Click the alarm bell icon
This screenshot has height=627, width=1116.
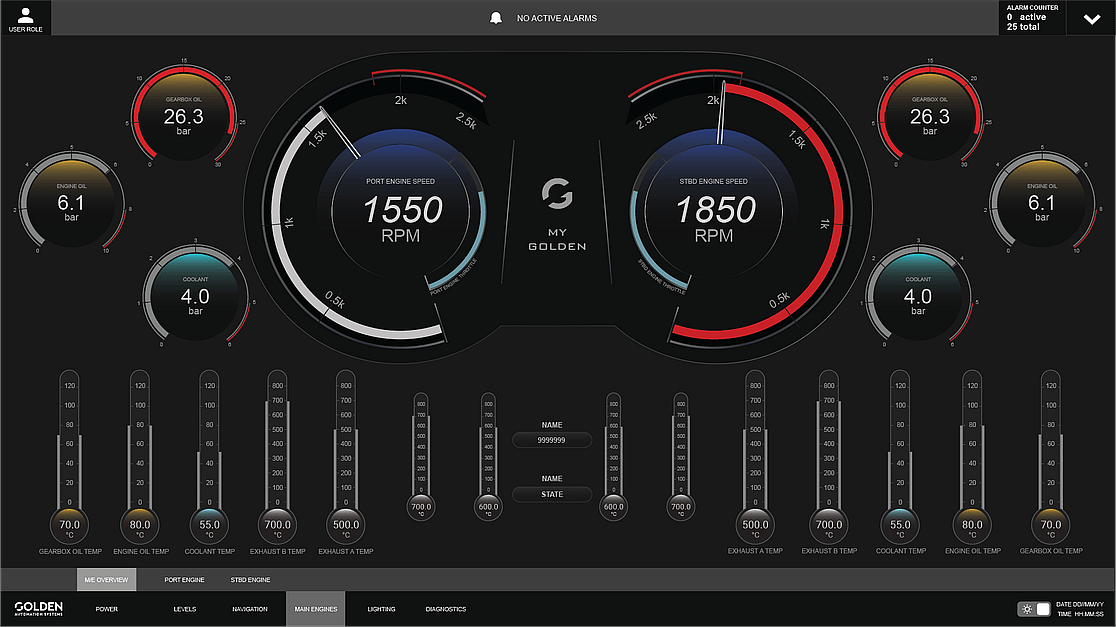(x=494, y=18)
